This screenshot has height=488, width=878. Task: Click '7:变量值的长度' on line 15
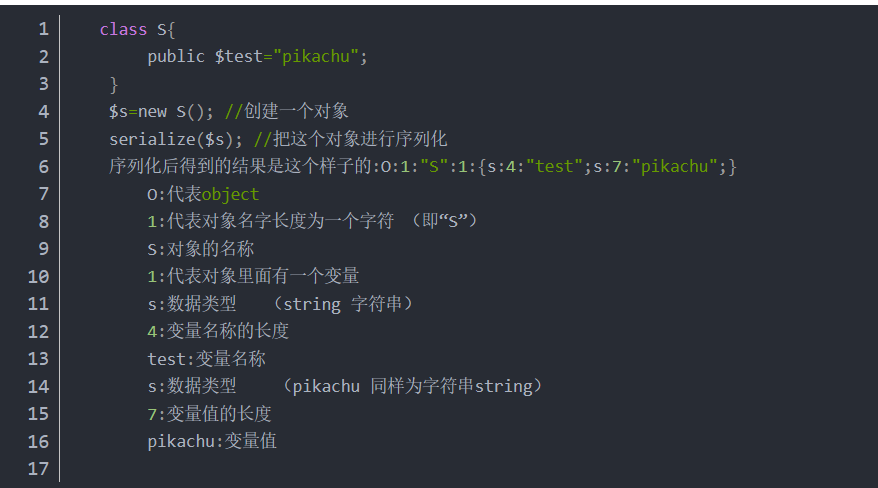[x=209, y=414]
